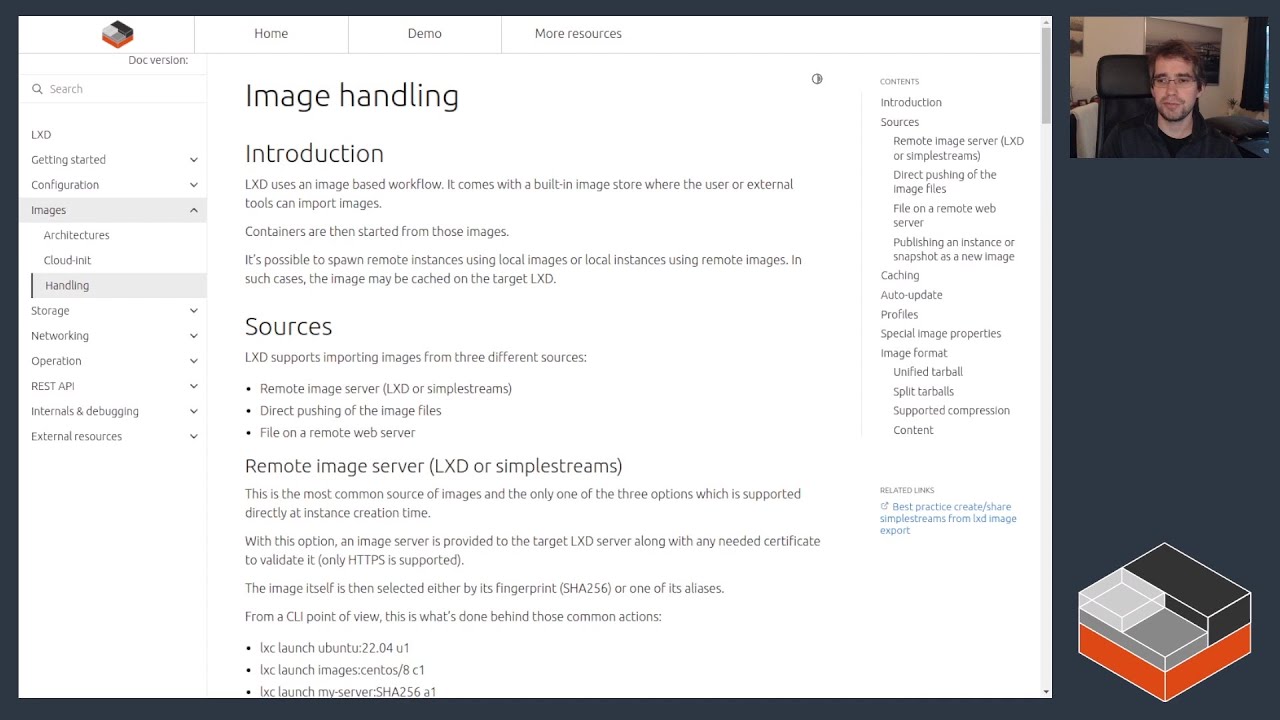Image resolution: width=1280 pixels, height=720 pixels.
Task: Click the external link icon beside Best practice
Action: point(884,507)
